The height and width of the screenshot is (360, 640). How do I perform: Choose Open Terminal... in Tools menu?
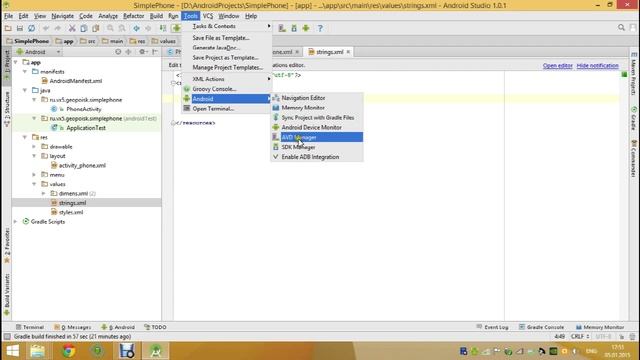tap(227, 109)
